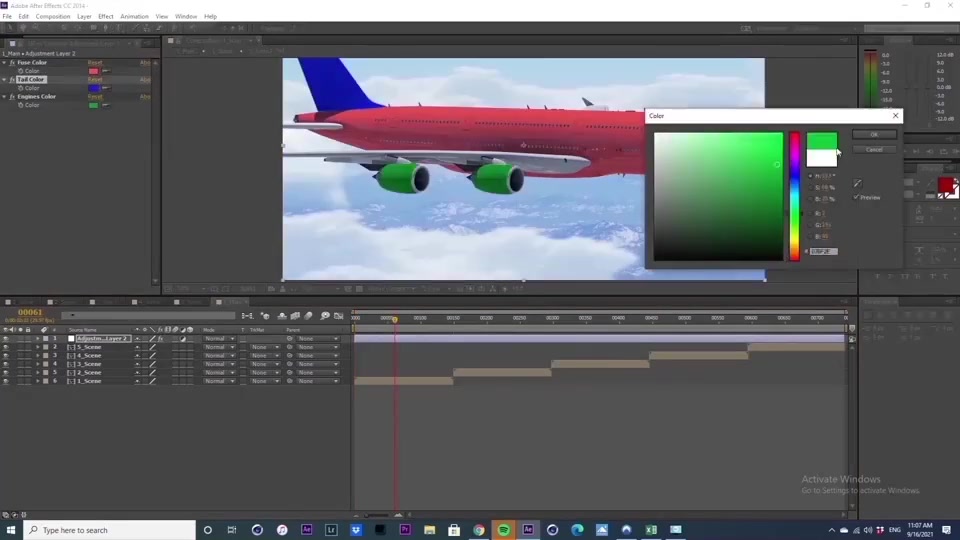Open Premiere Pro from the taskbar

pos(405,530)
